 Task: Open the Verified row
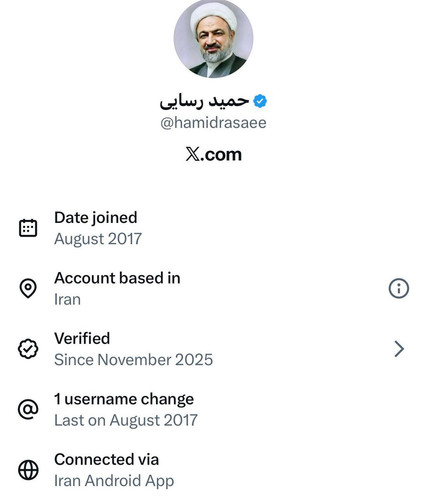coord(213,349)
